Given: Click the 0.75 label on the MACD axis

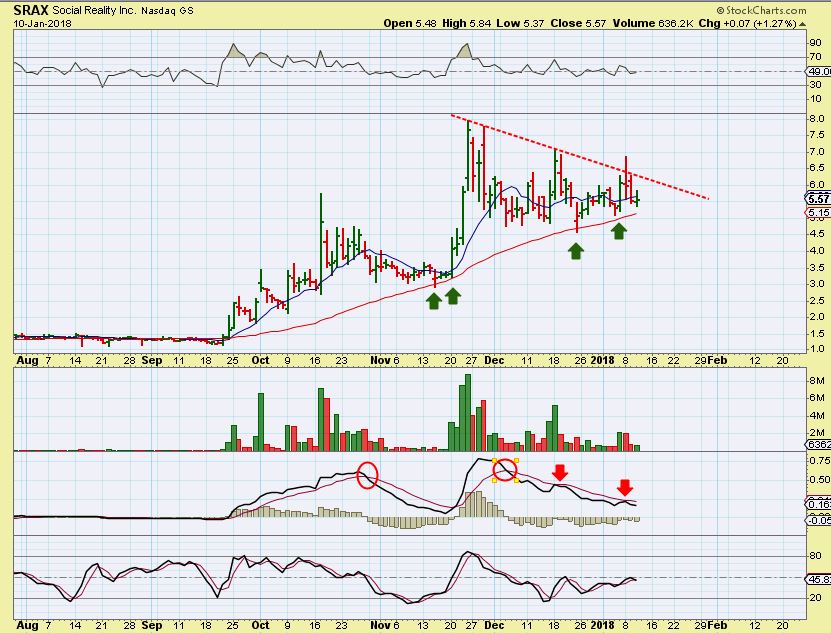Looking at the screenshot, I should [819, 460].
